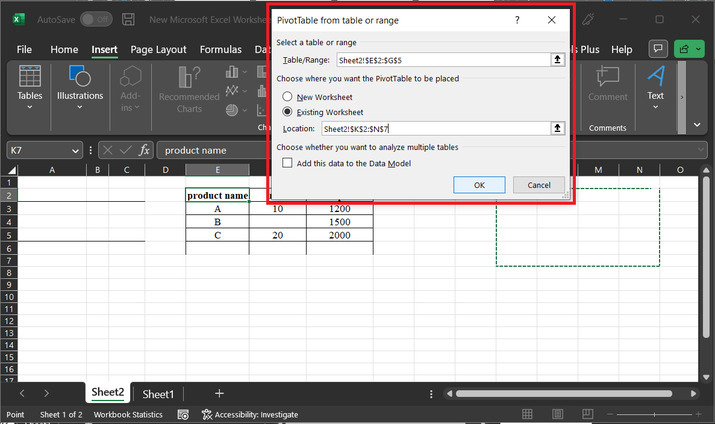Open the Name Box dropdown arrow
The image size is (715, 424).
point(75,150)
